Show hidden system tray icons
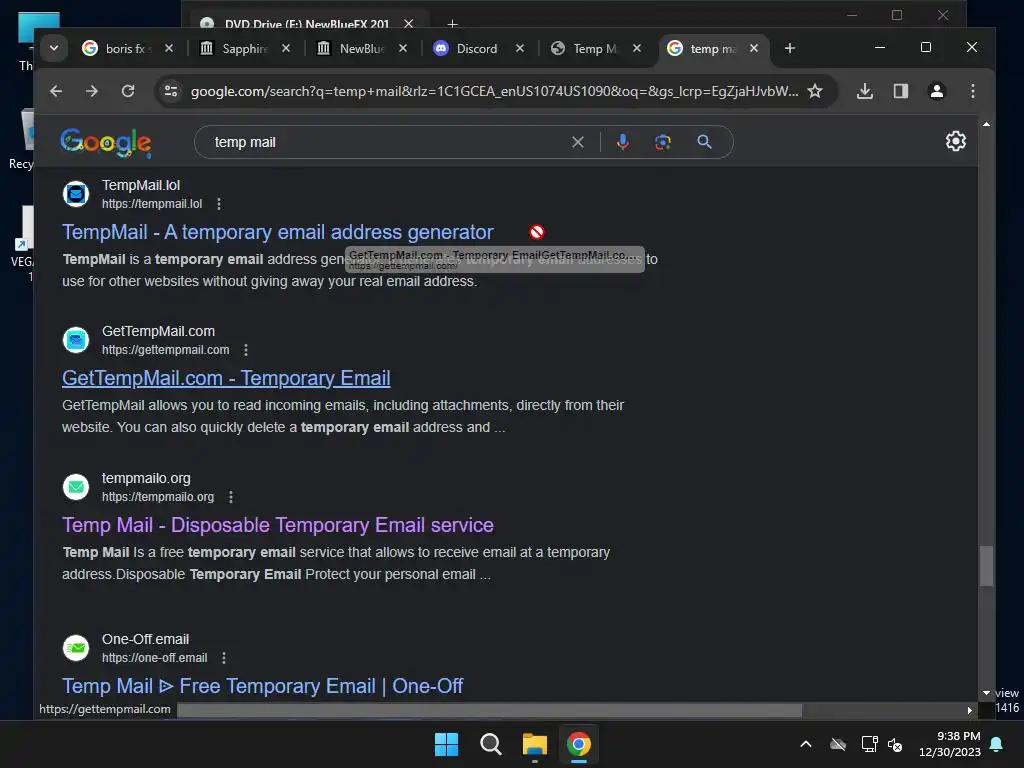Viewport: 1024px width, 768px height. tap(806, 744)
